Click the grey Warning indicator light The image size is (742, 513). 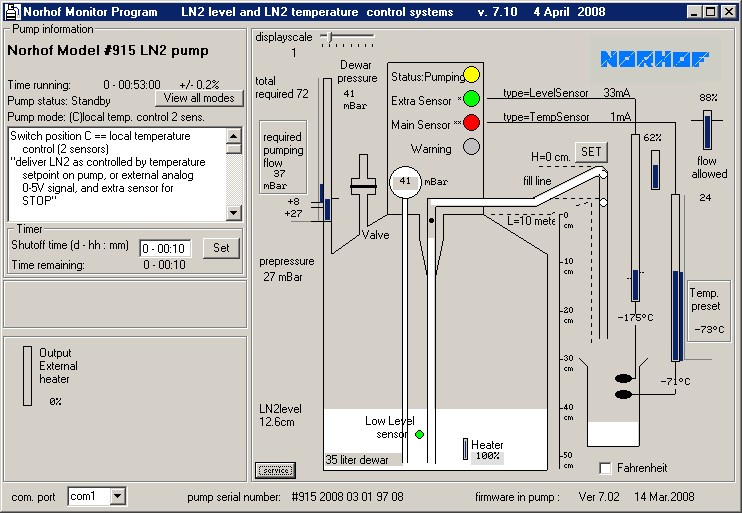[471, 147]
